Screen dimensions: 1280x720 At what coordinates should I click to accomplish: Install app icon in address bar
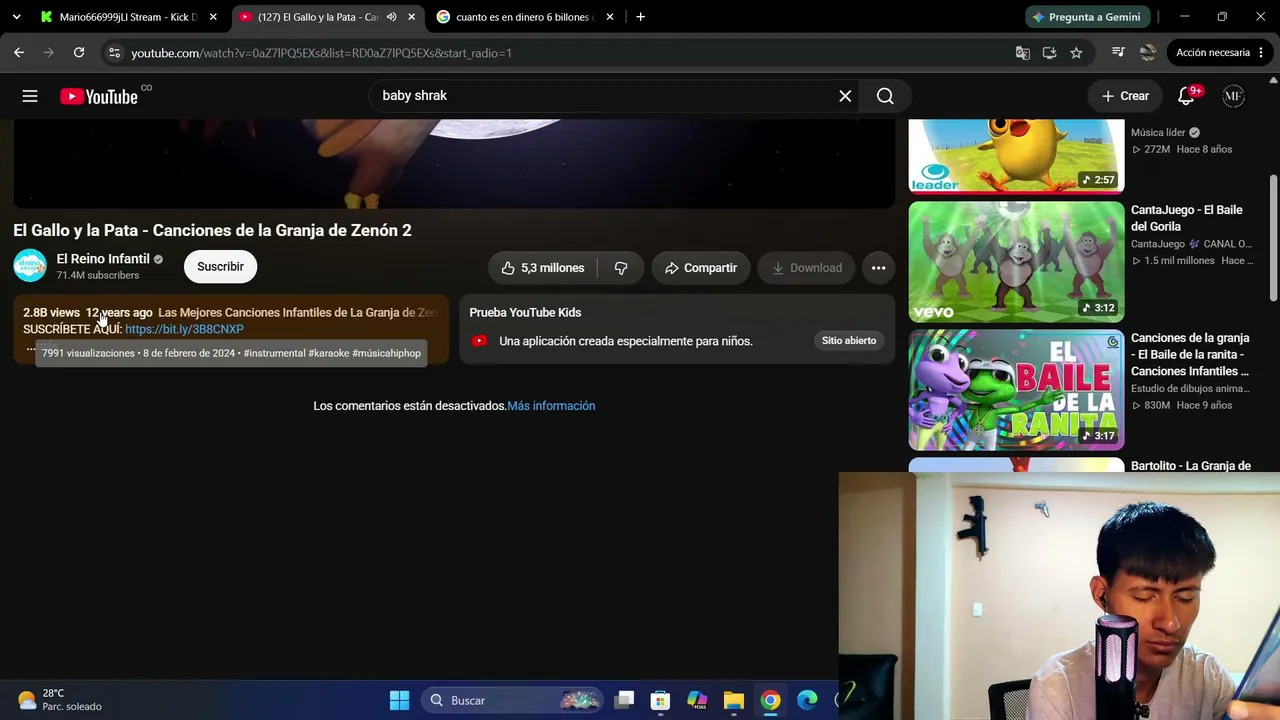tap(1049, 53)
